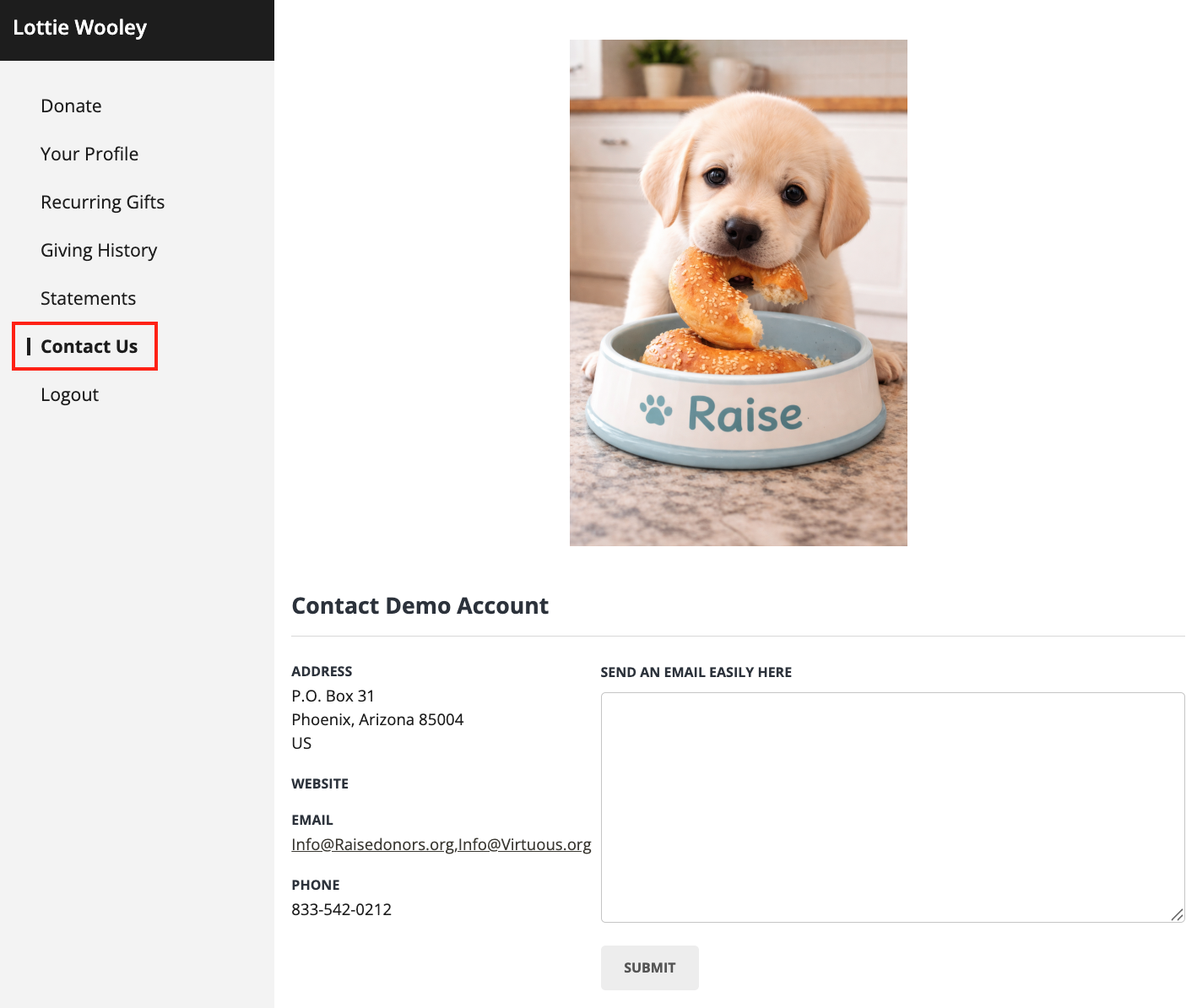View Giving History
This screenshot has height=1008, width=1197.
[99, 250]
